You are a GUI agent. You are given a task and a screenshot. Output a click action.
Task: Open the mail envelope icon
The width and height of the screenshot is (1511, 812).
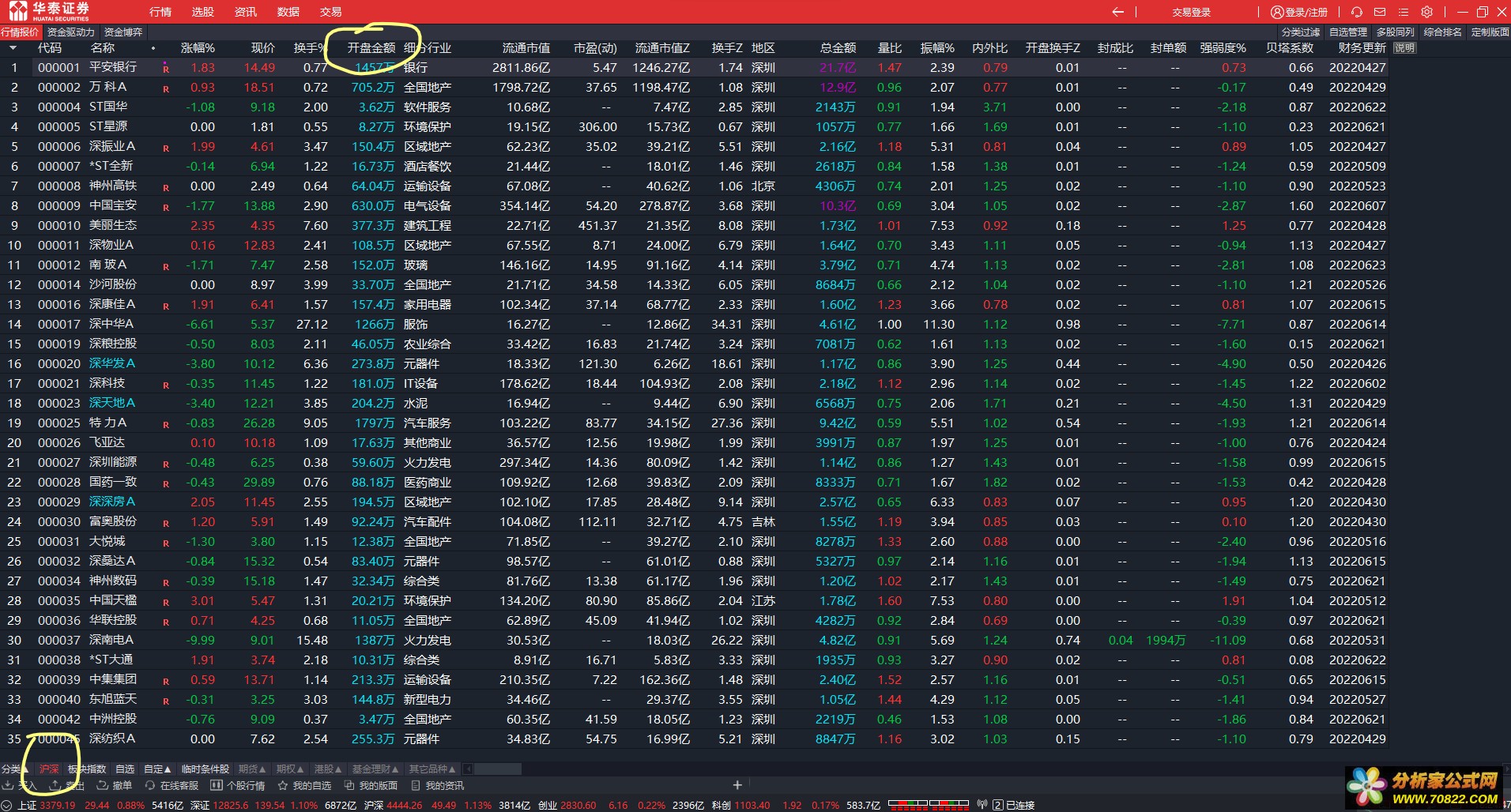tap(1380, 12)
